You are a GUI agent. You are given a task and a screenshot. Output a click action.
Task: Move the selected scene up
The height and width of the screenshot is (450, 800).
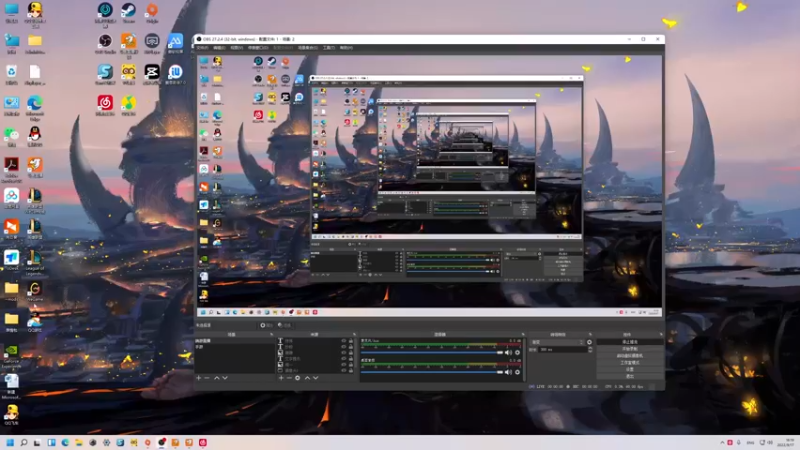click(217, 378)
